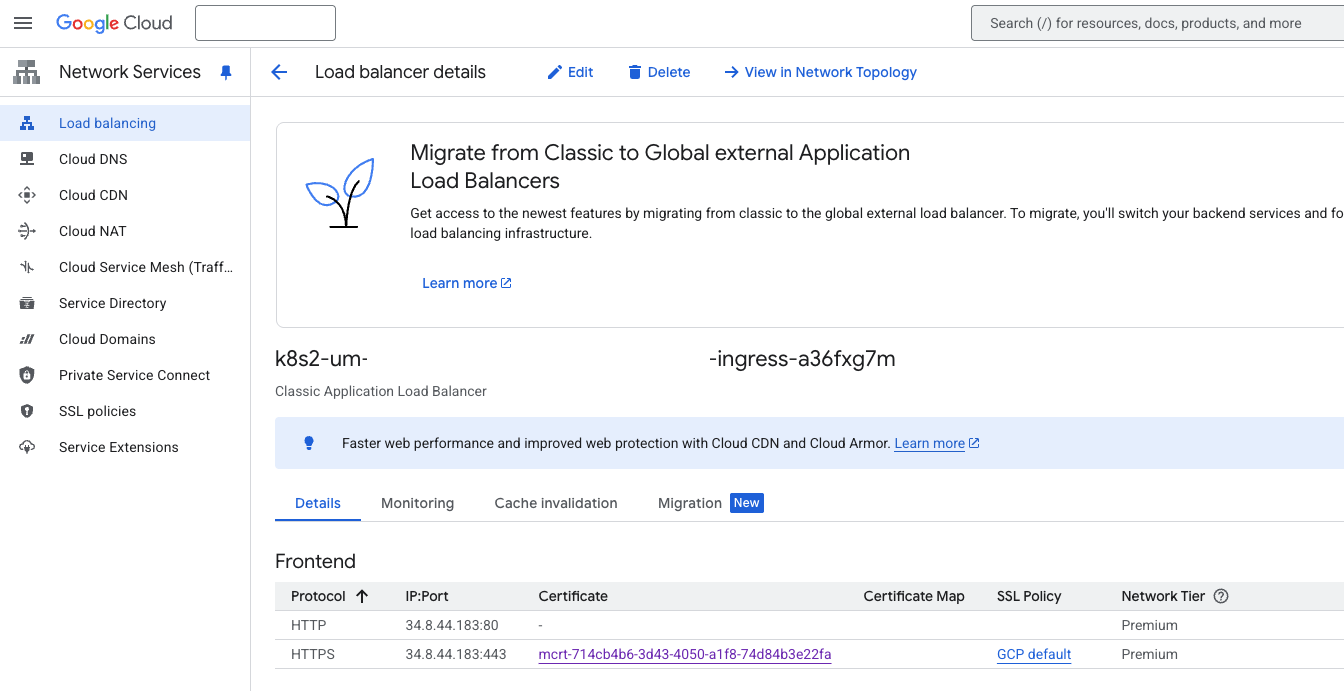Click the lightbulb tip icon
The height and width of the screenshot is (691, 1344).
coord(309,443)
